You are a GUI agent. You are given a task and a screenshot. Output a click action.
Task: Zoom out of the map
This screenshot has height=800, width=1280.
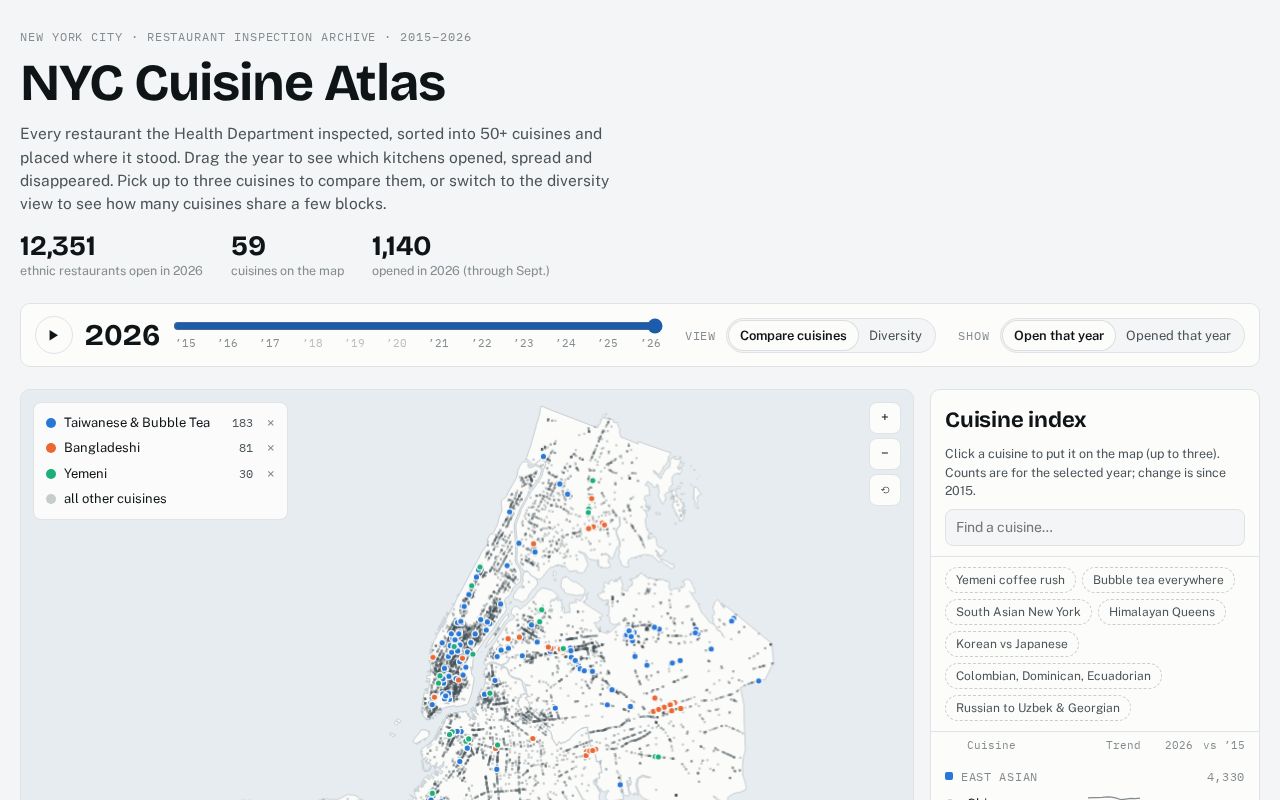pyautogui.click(x=885, y=454)
